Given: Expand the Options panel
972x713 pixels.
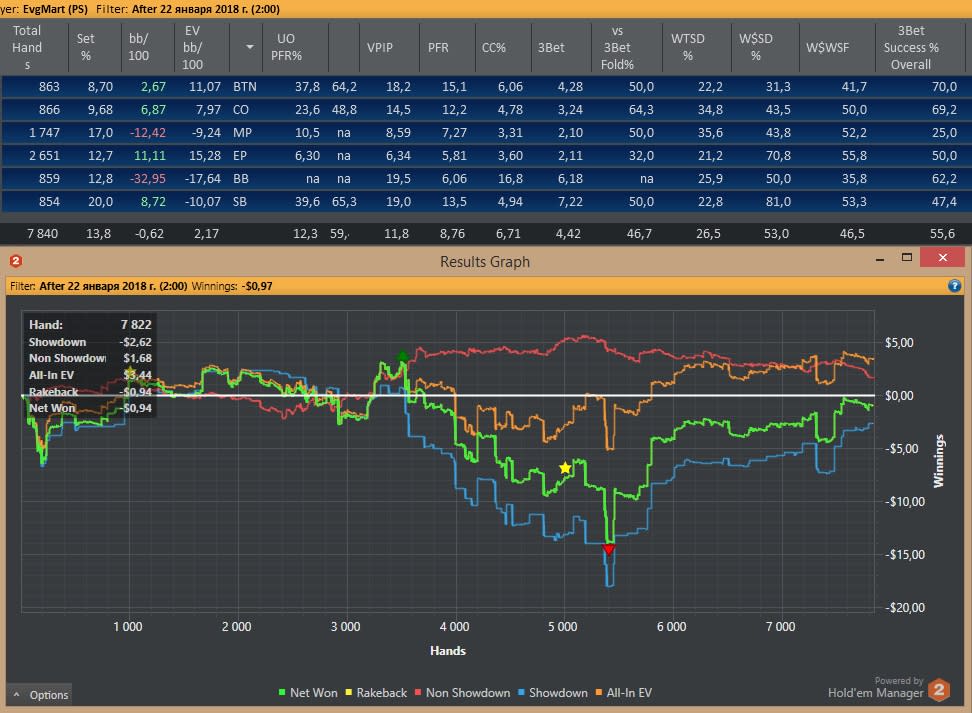Looking at the screenshot, I should click(x=40, y=695).
